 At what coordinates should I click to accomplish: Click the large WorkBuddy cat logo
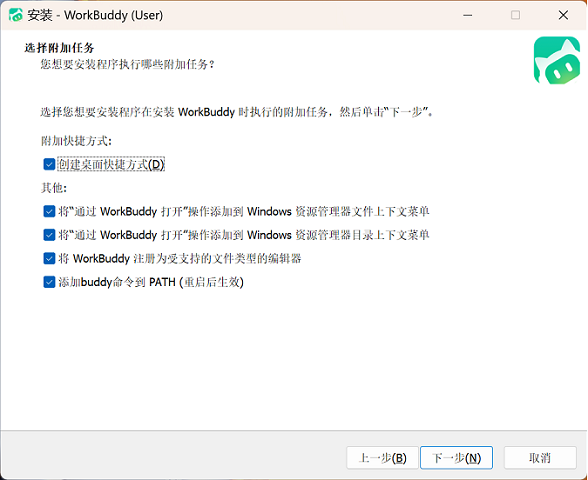(x=556, y=60)
